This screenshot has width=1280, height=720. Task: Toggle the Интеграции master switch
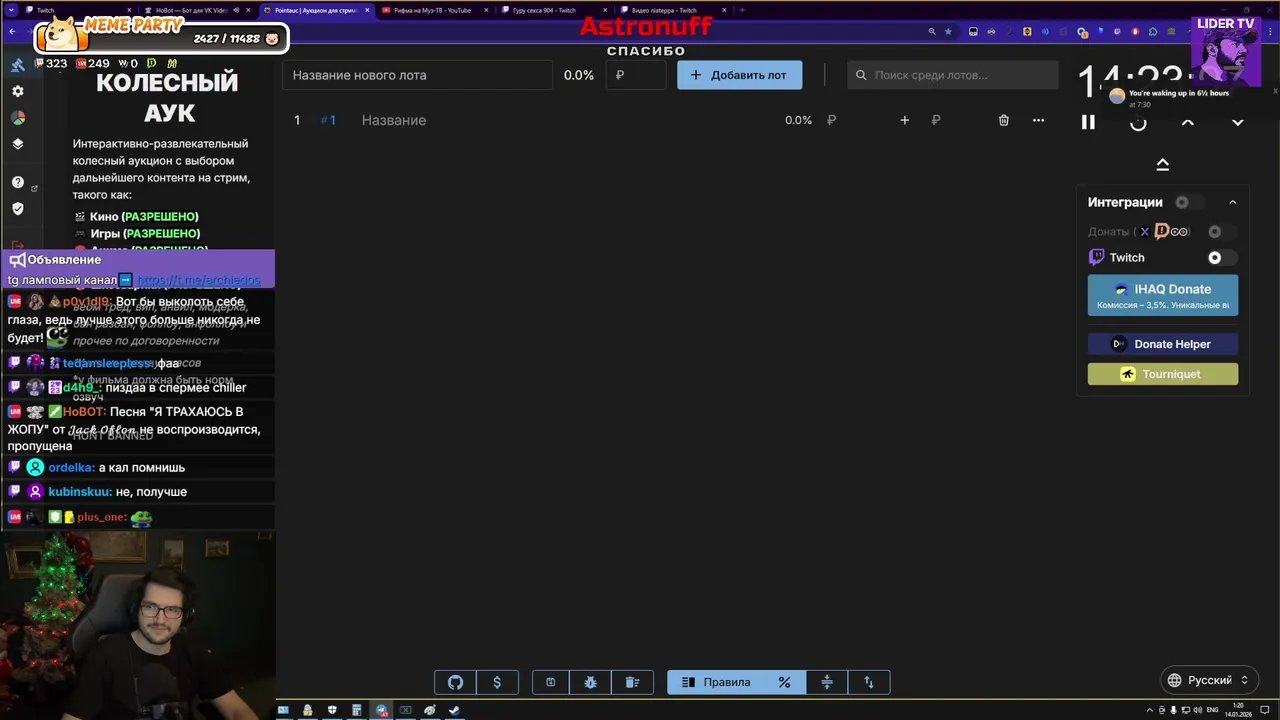coord(1188,202)
